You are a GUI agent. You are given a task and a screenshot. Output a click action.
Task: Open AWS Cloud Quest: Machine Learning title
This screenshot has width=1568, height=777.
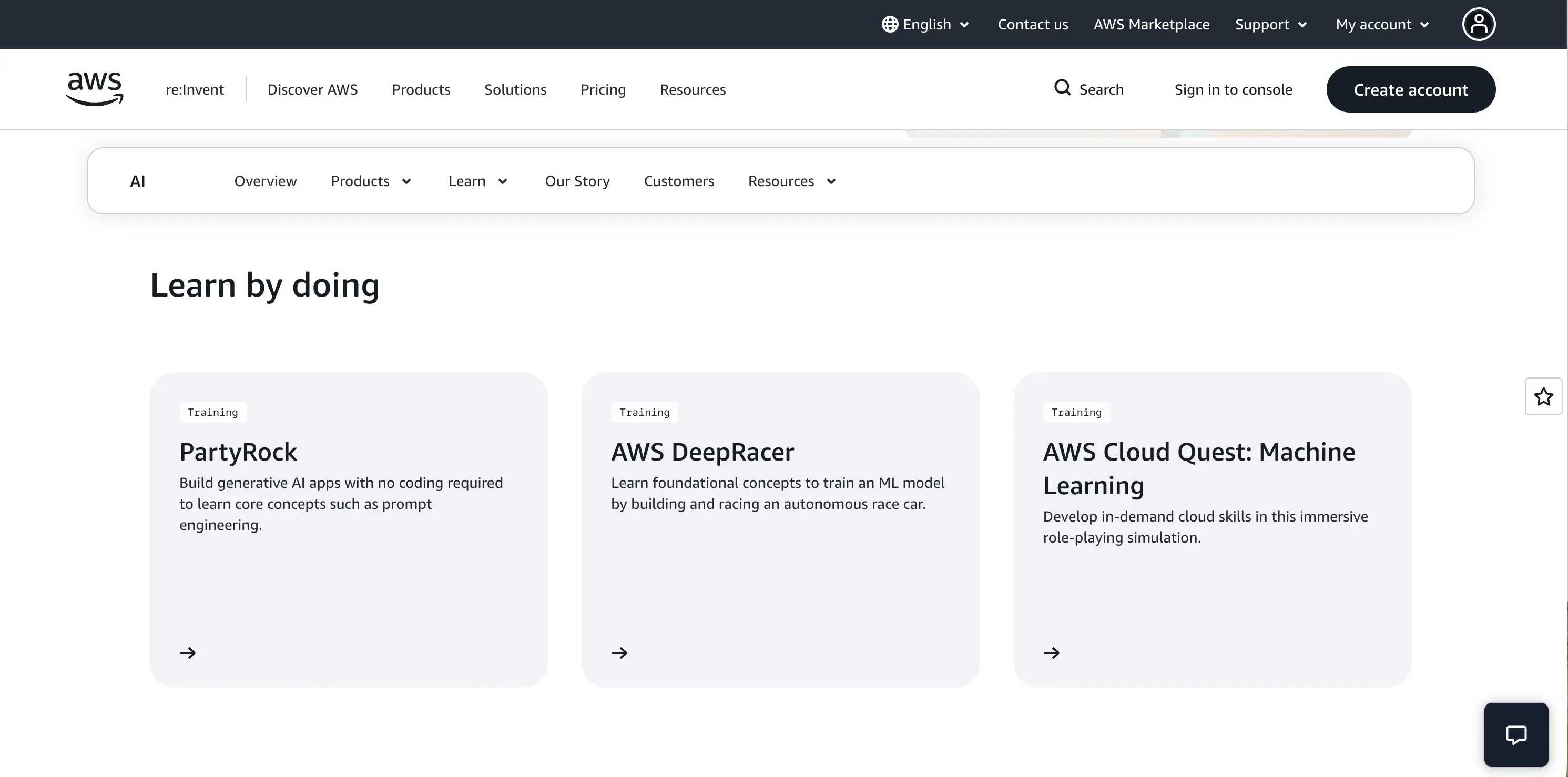coord(1199,468)
